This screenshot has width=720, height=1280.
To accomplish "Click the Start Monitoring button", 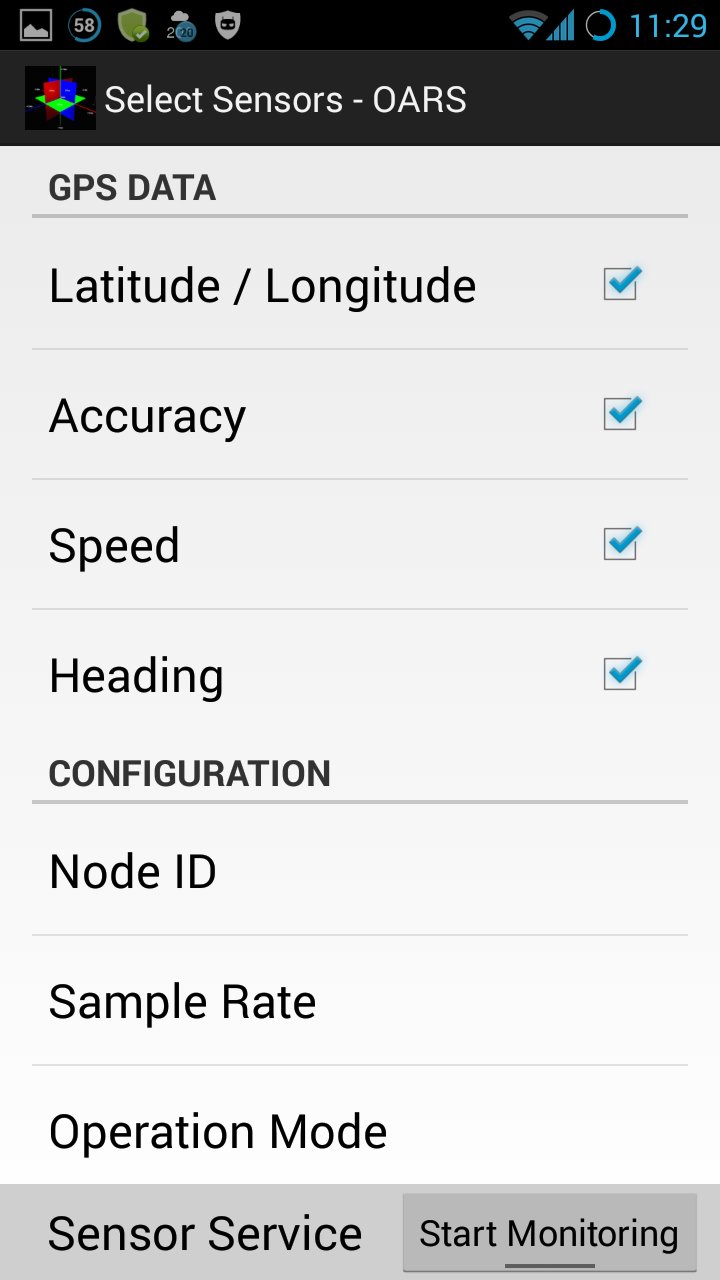I will [549, 1233].
